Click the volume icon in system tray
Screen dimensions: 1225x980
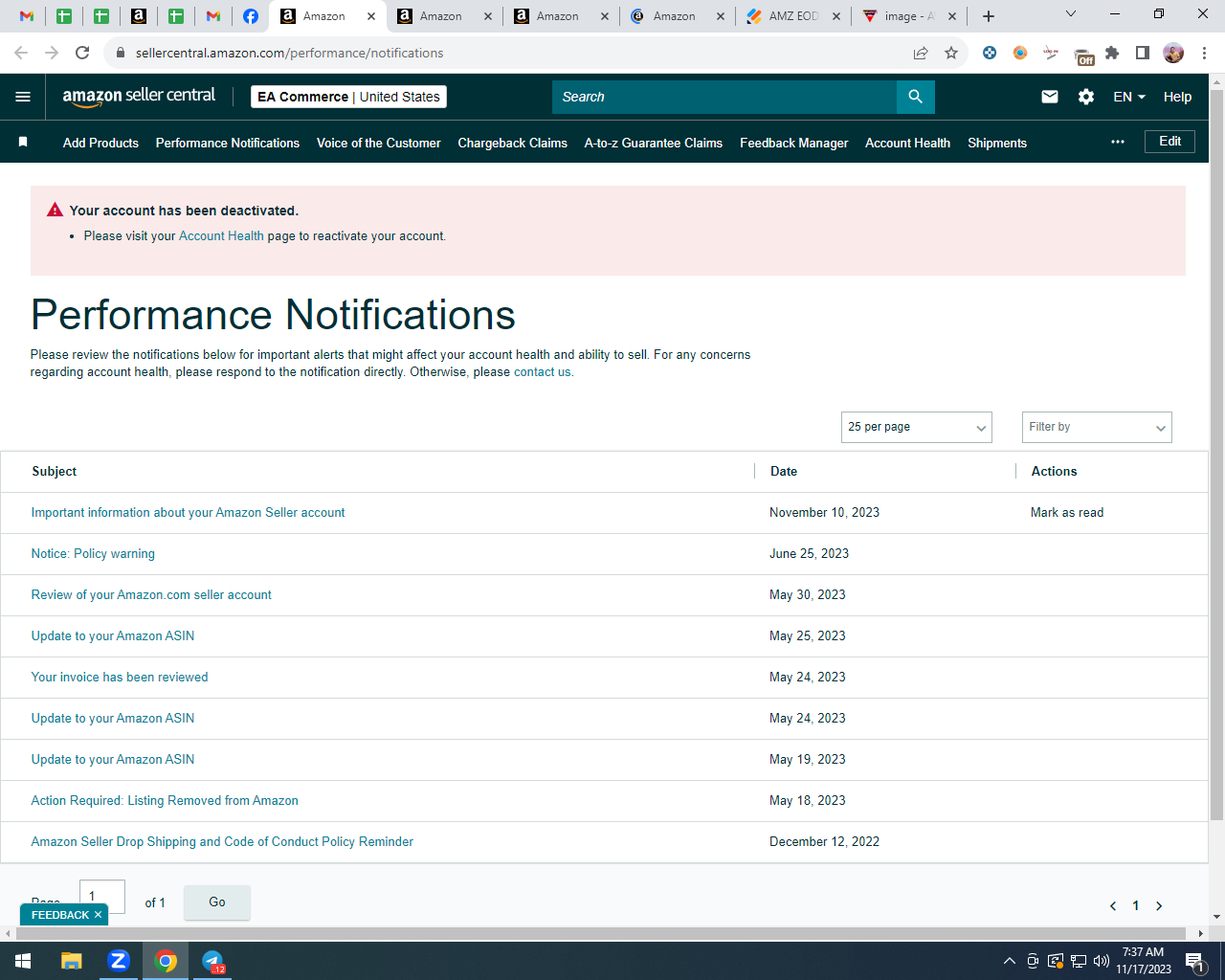(x=1102, y=961)
